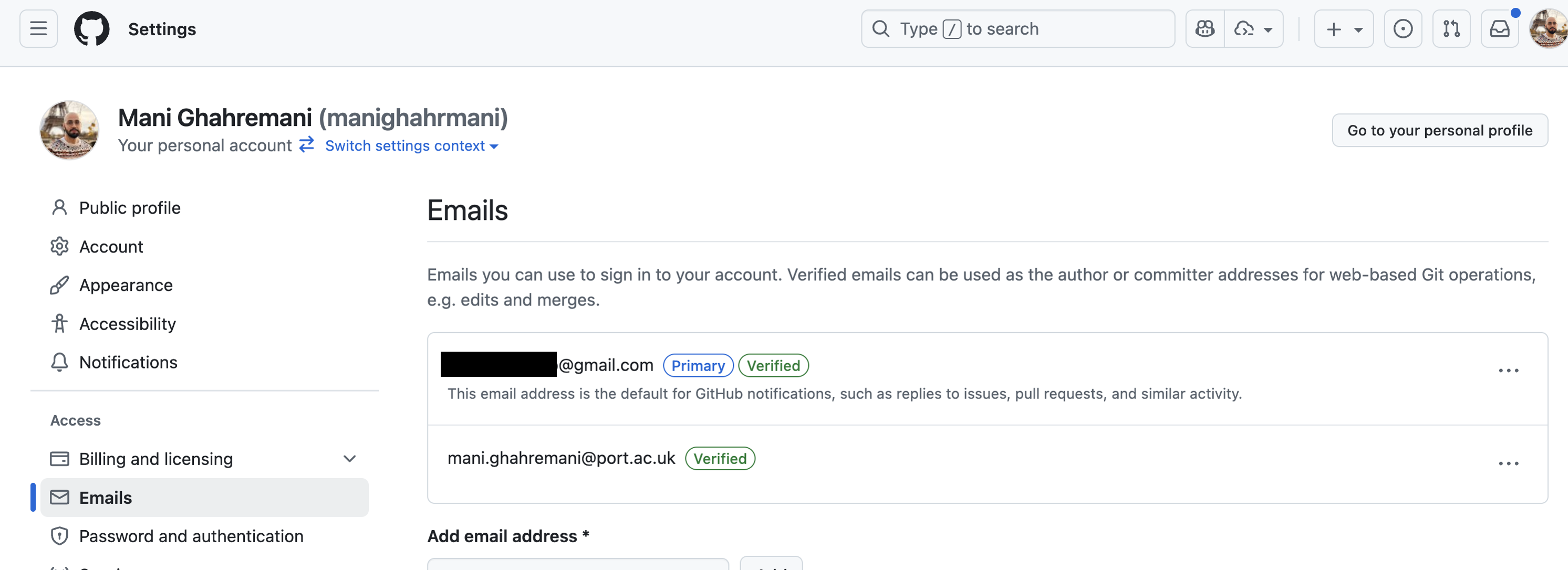Expand the Billing and licensing section
The width and height of the screenshot is (1568, 570).
tap(349, 458)
